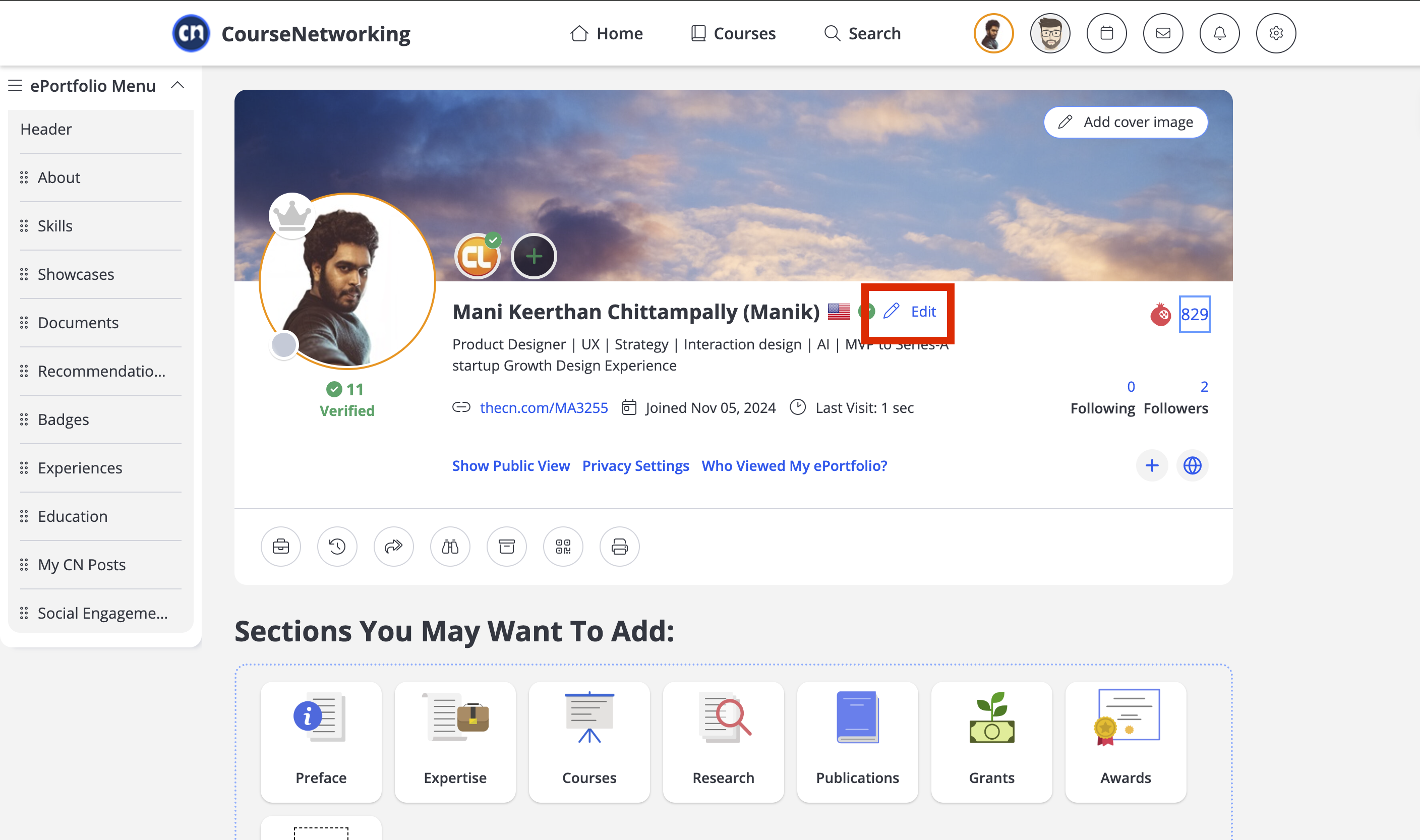1420x840 pixels.
Task: Add the Awards section card
Action: point(1126,742)
